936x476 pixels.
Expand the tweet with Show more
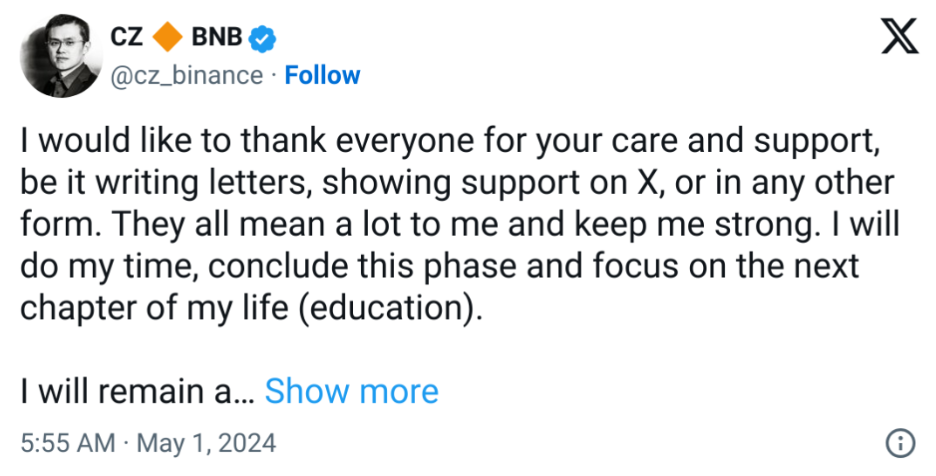351,391
